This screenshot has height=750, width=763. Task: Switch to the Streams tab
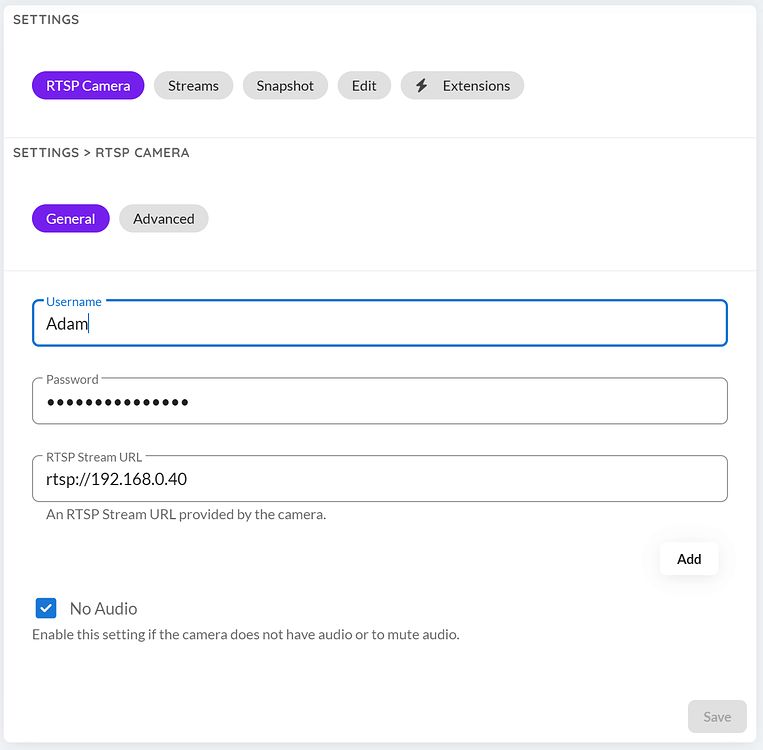pos(193,86)
